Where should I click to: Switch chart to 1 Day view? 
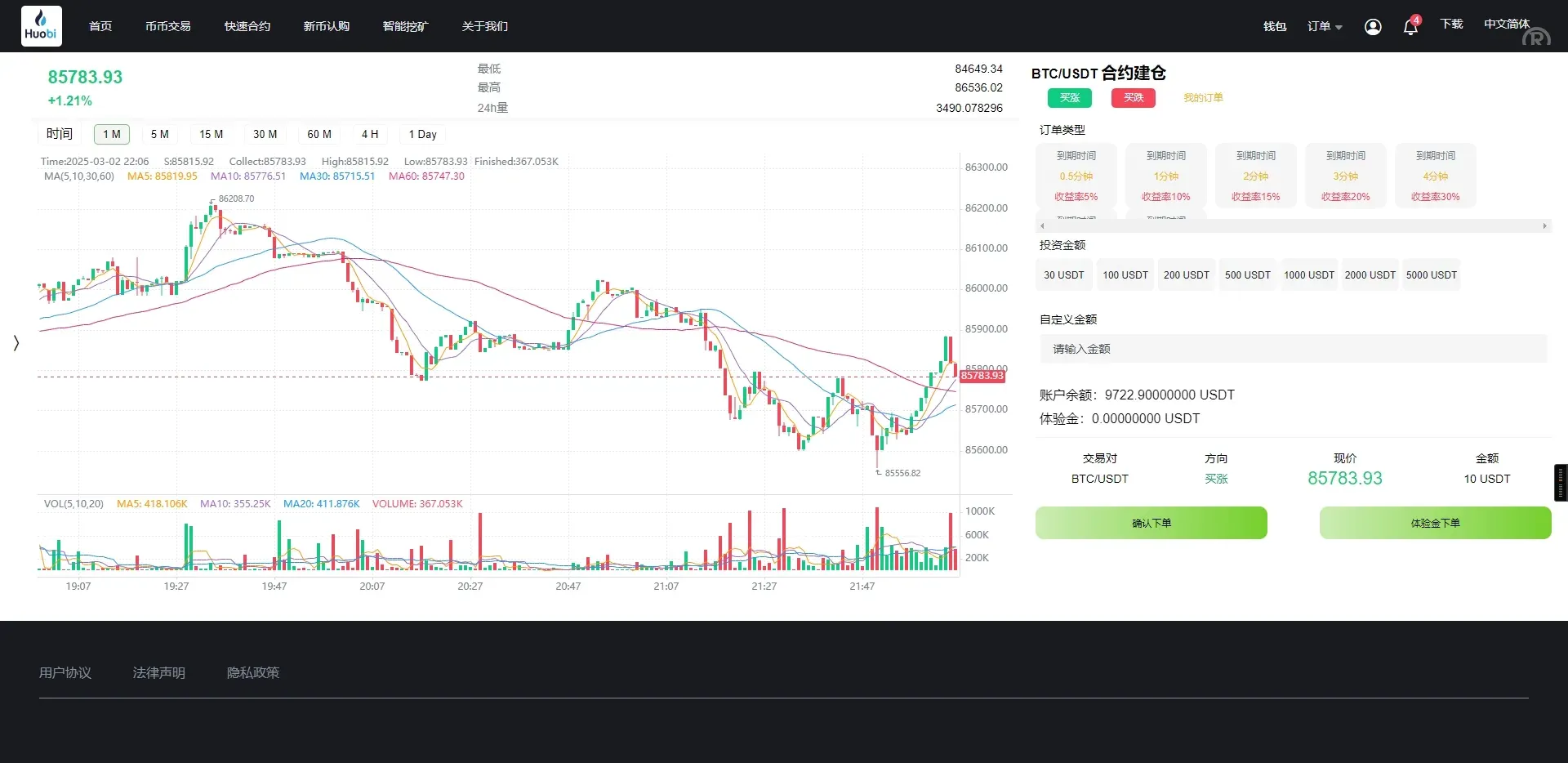[x=421, y=134]
